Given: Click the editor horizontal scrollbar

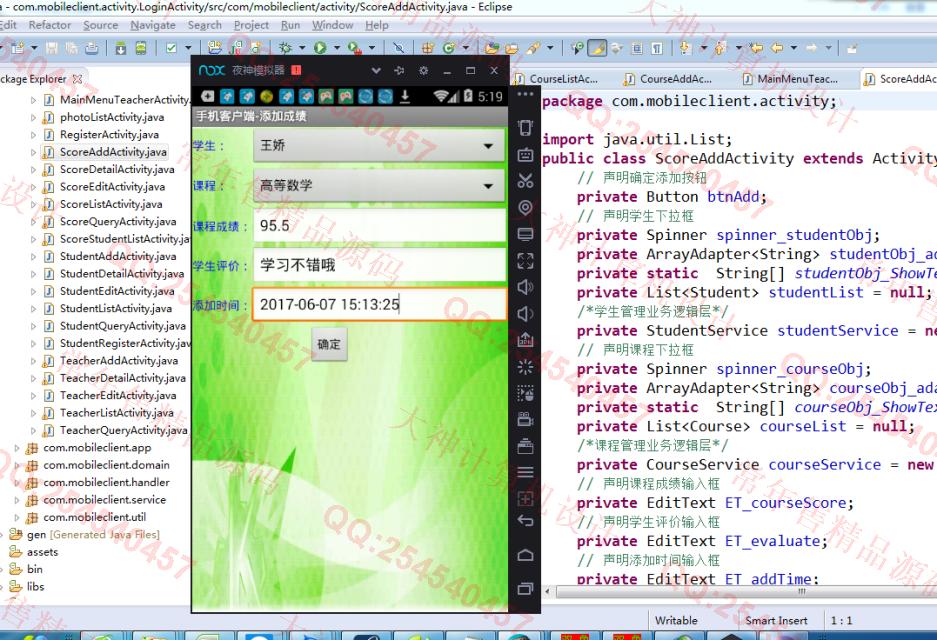Looking at the screenshot, I should (745, 592).
